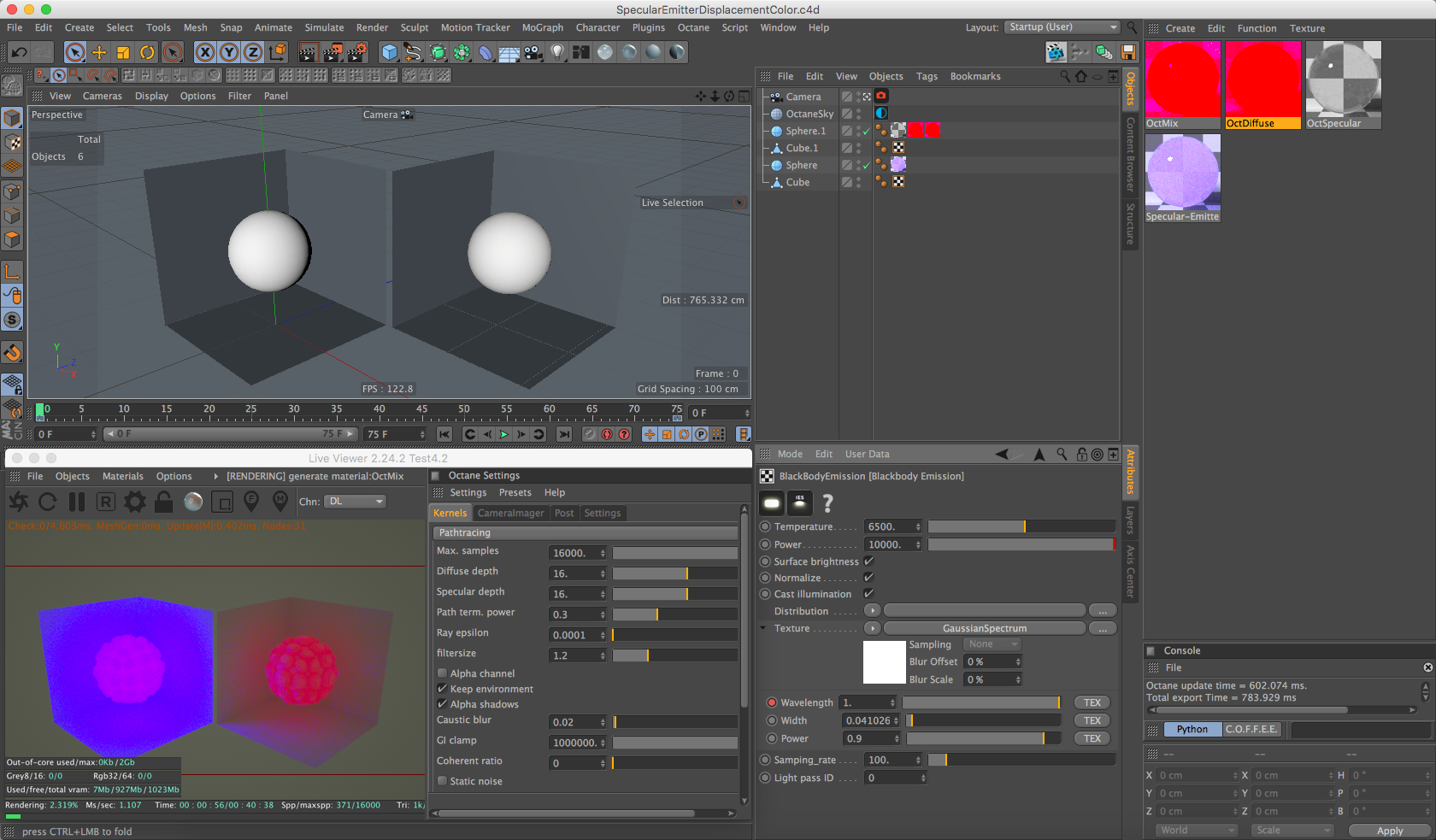This screenshot has width=1436, height=840.
Task: Toggle the Static noise checkbox
Action: (443, 781)
